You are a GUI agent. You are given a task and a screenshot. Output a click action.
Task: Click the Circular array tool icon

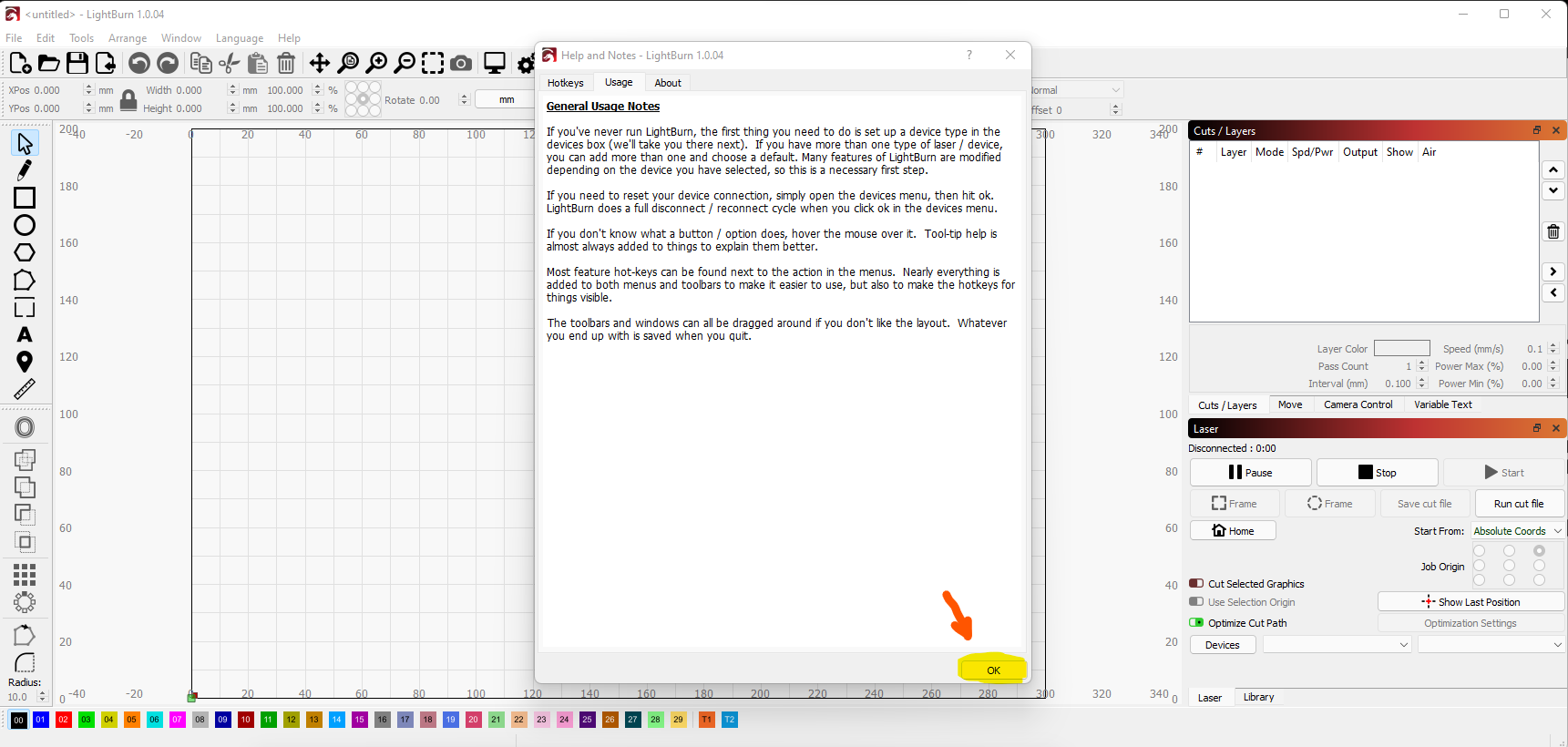point(25,602)
